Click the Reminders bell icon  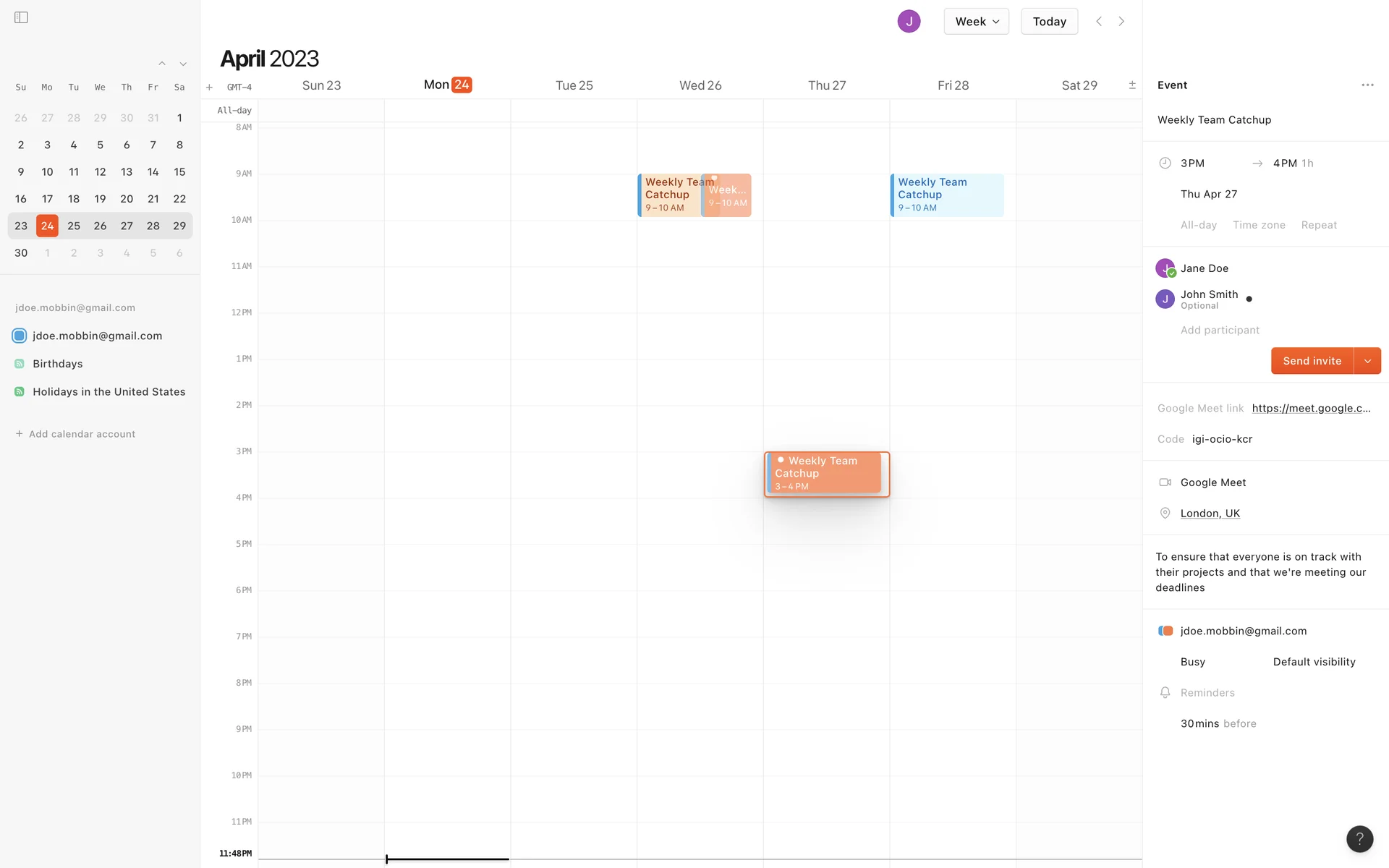click(x=1165, y=693)
